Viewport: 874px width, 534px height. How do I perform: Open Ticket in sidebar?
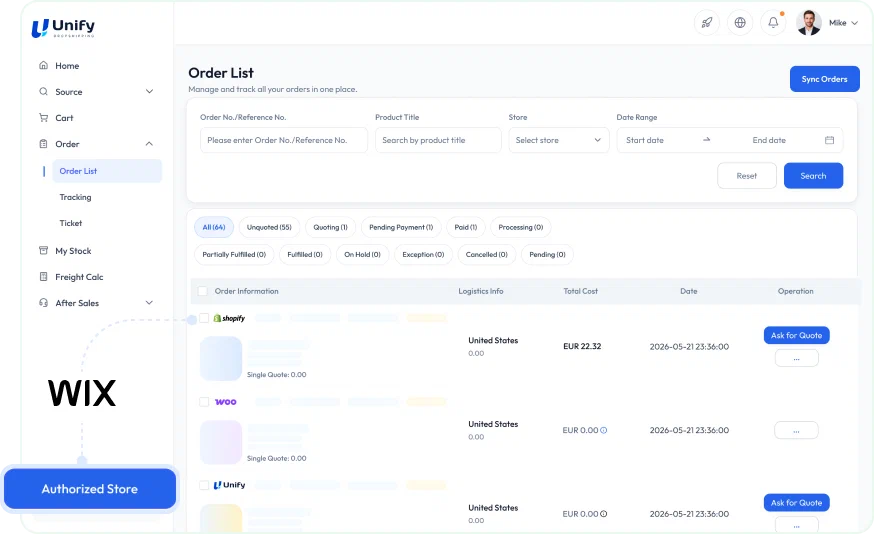(71, 223)
